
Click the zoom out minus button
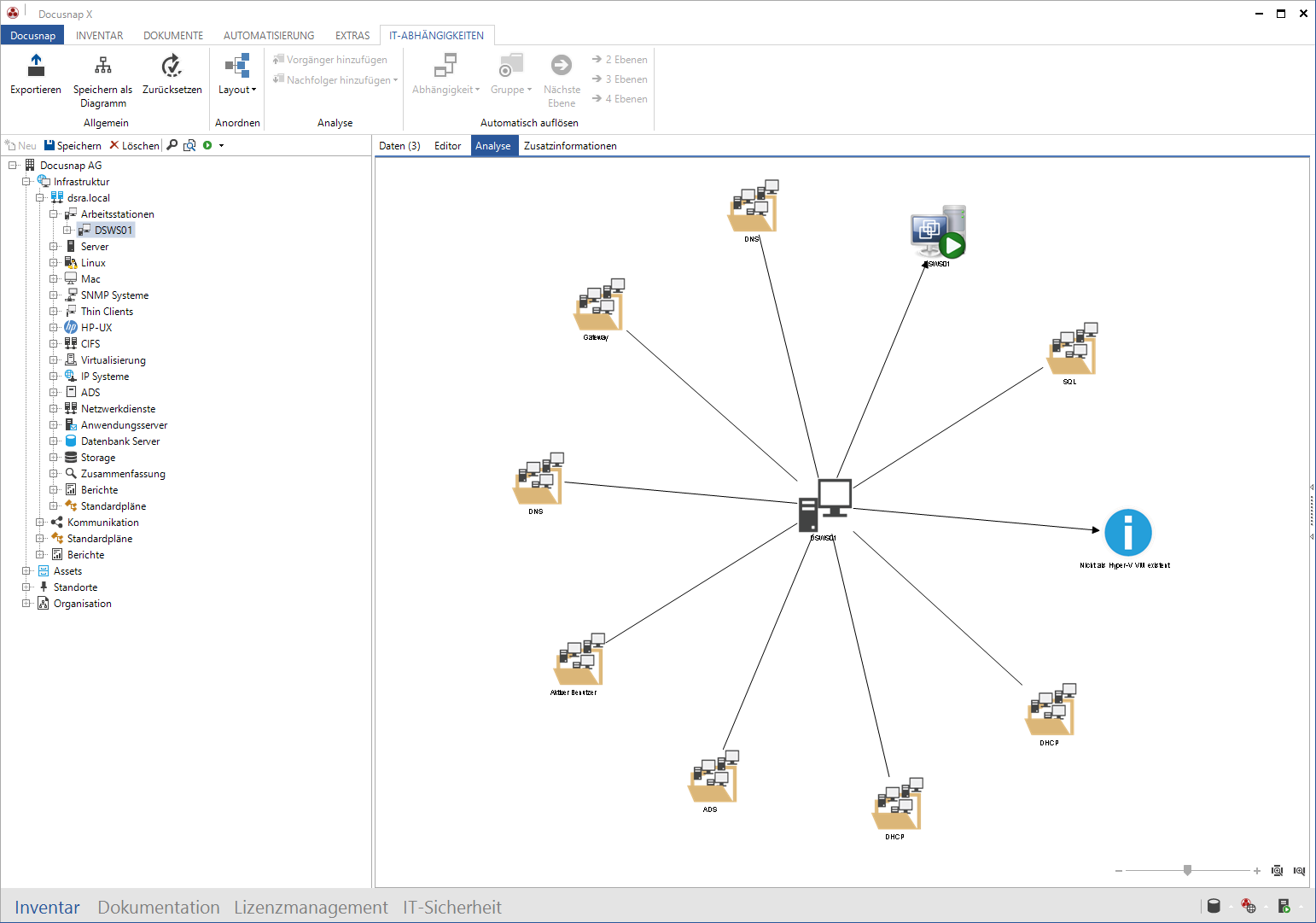pos(1119,871)
